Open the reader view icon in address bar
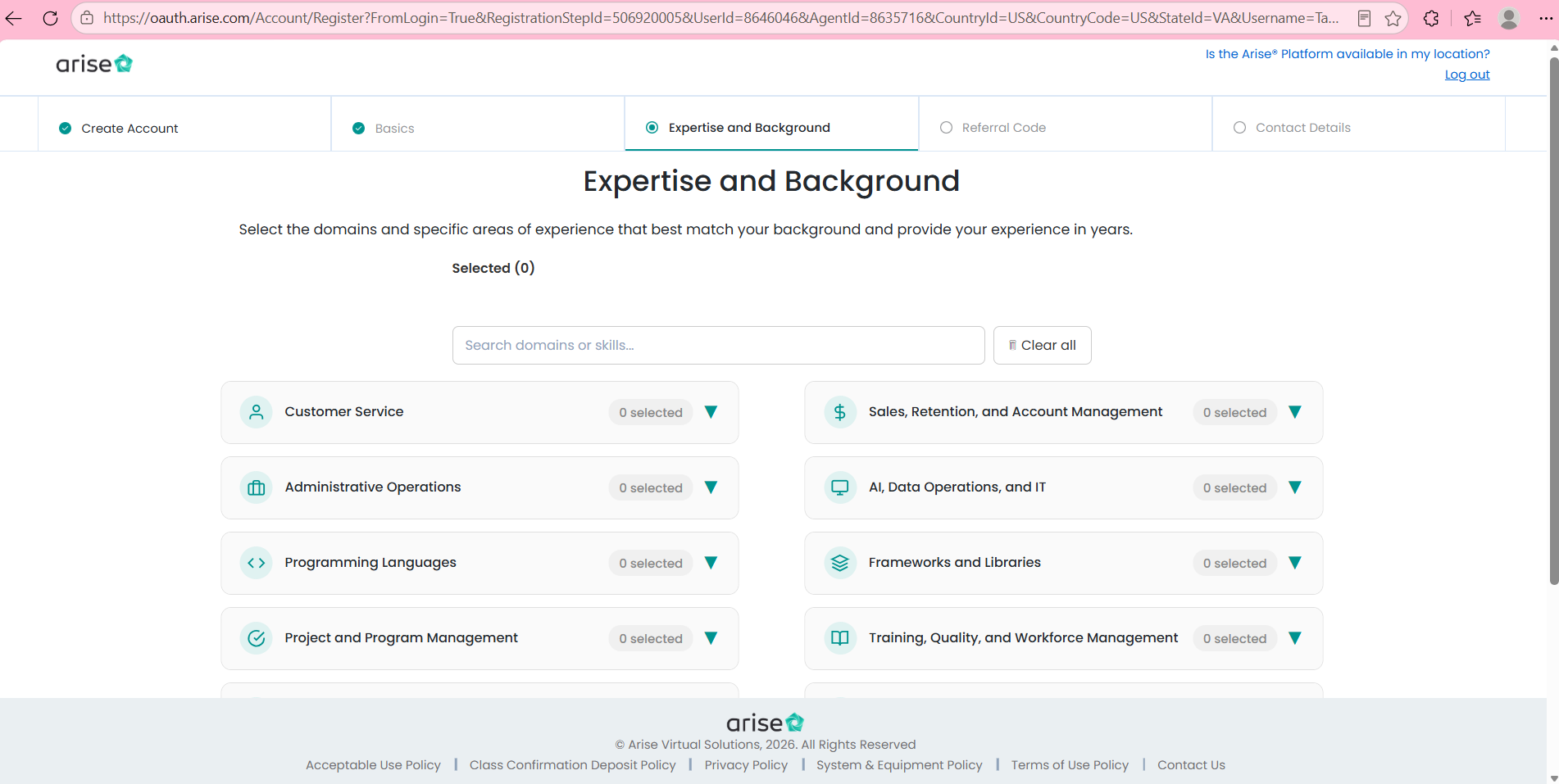 (x=1364, y=18)
